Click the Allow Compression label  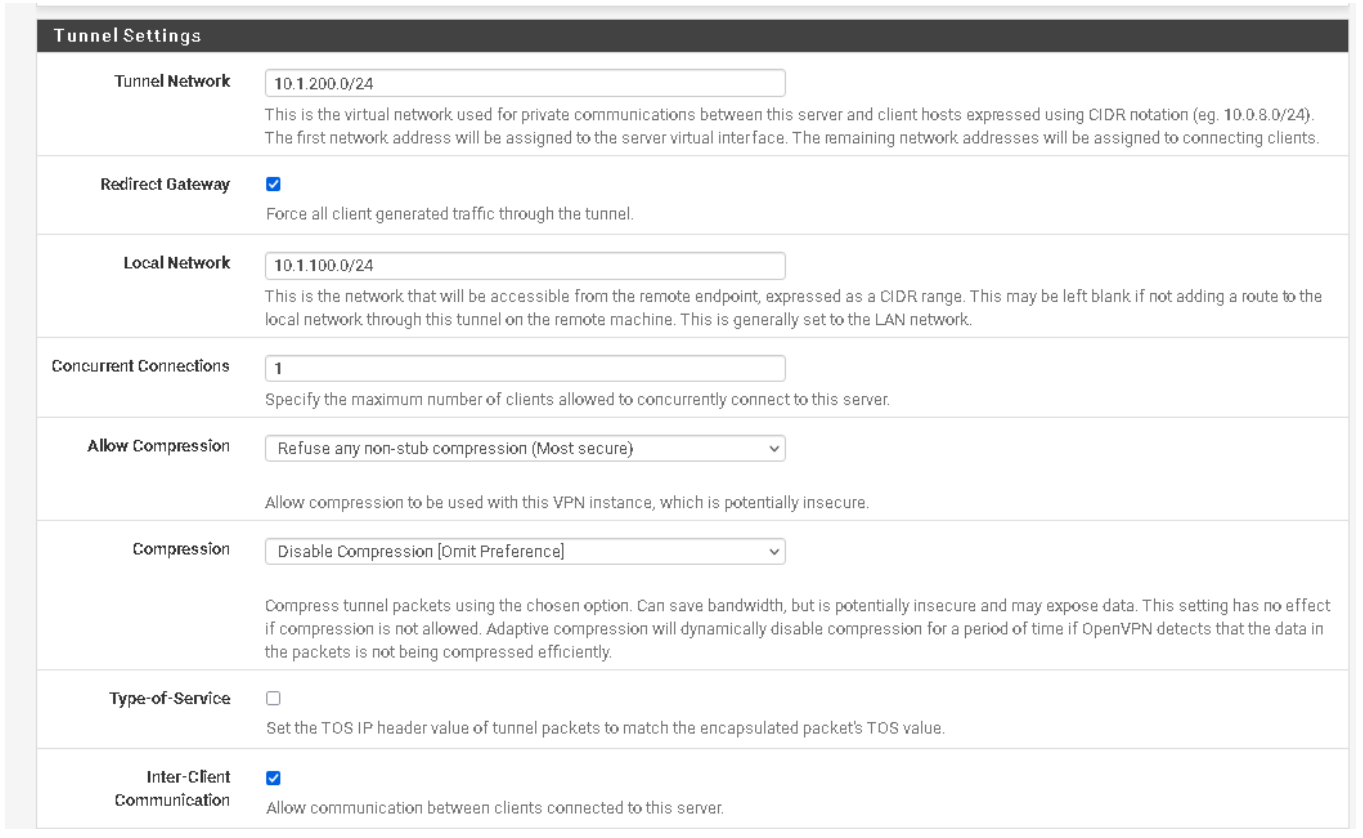159,446
